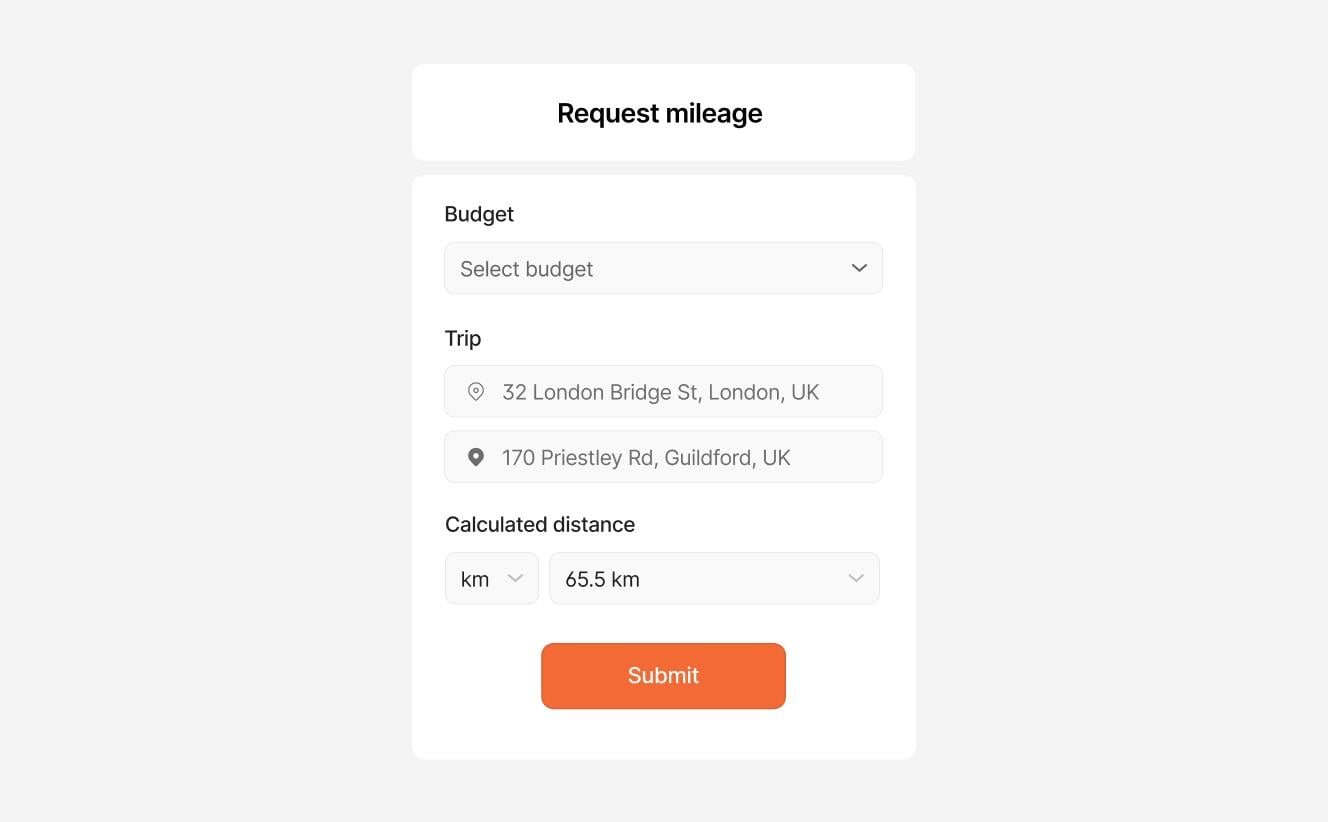This screenshot has width=1328, height=822.
Task: Open the Select budget dropdown
Action: click(663, 268)
